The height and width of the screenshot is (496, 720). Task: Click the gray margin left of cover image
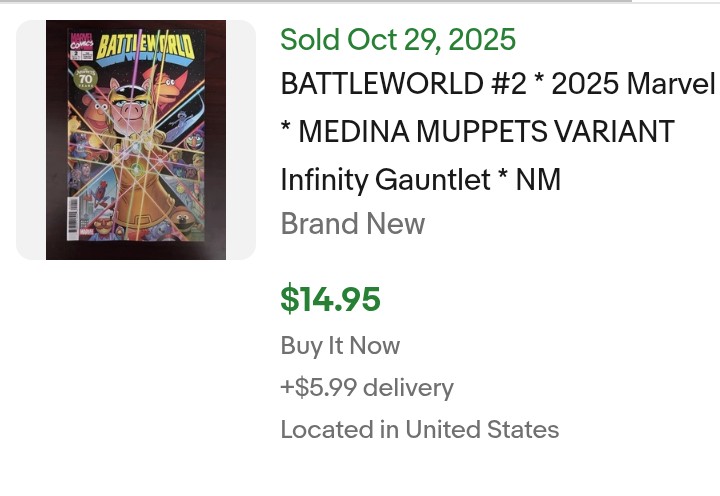pos(31,140)
